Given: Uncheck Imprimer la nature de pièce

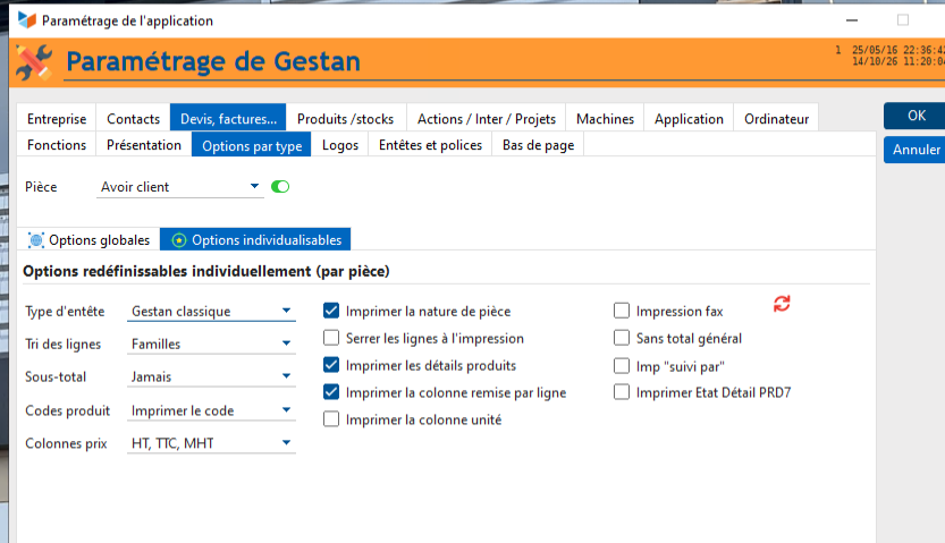Looking at the screenshot, I should coord(331,310).
